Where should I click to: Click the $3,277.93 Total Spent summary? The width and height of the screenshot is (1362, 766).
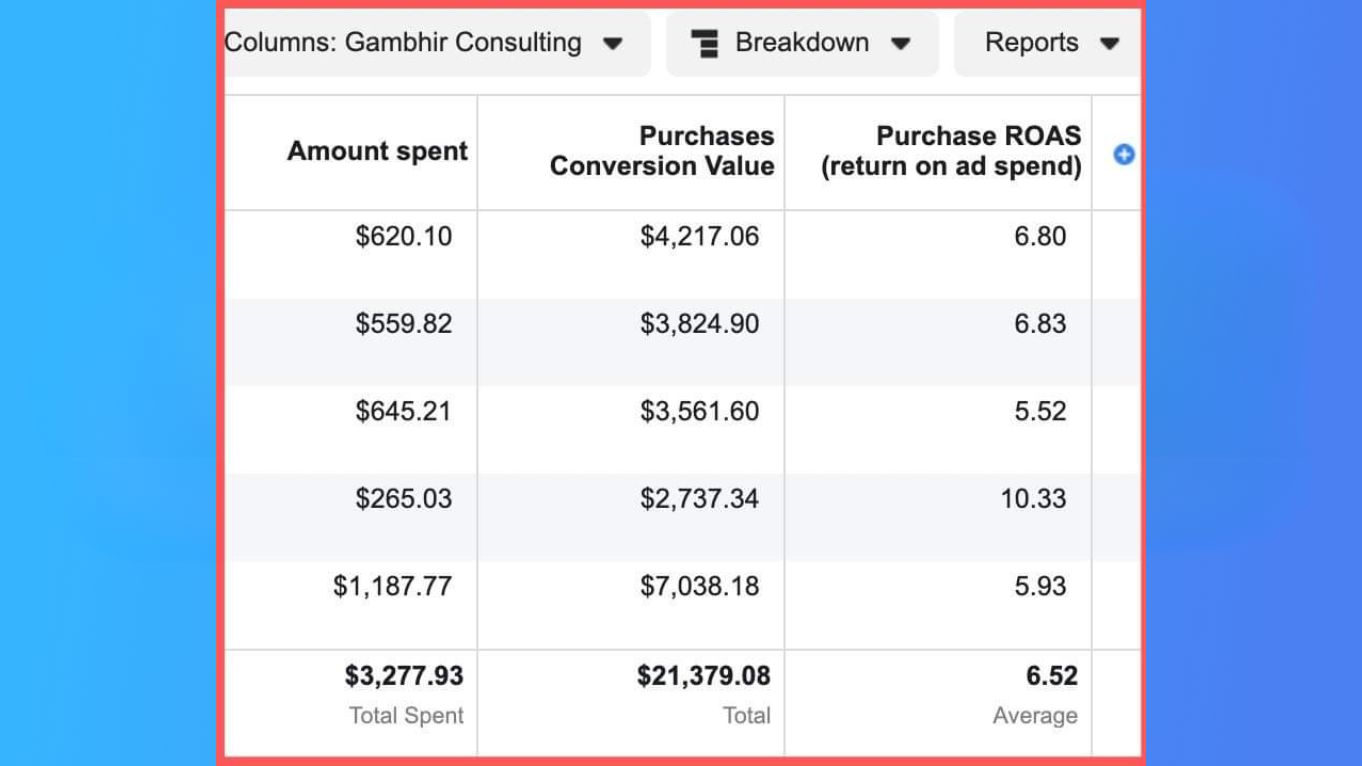click(x=404, y=677)
